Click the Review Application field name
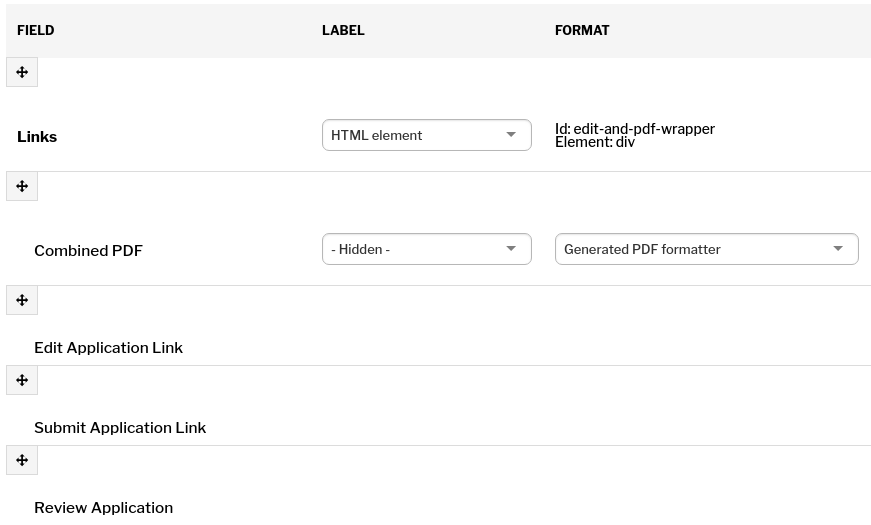The height and width of the screenshot is (525, 871). tap(103, 508)
